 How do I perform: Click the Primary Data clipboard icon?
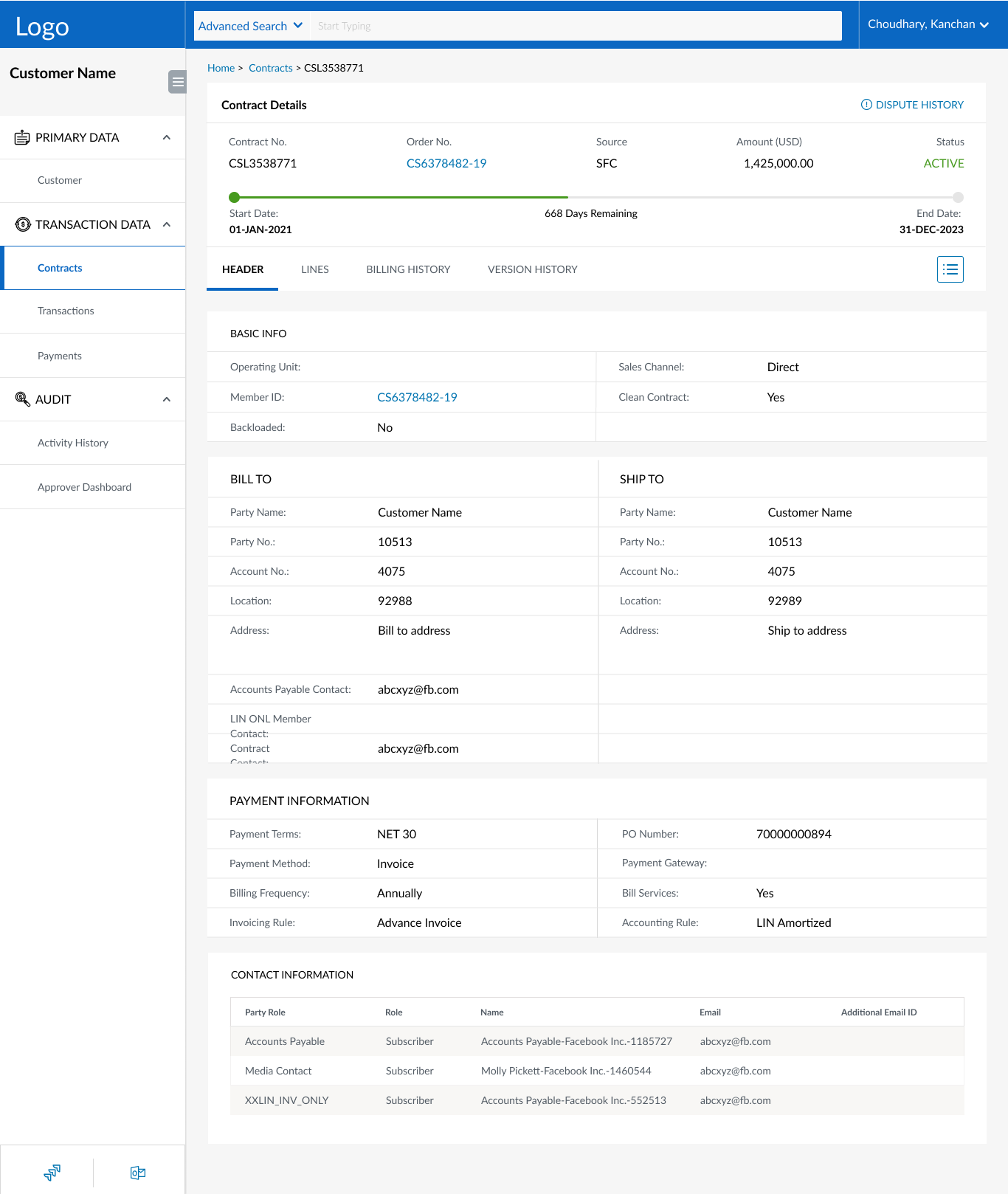pyautogui.click(x=22, y=137)
